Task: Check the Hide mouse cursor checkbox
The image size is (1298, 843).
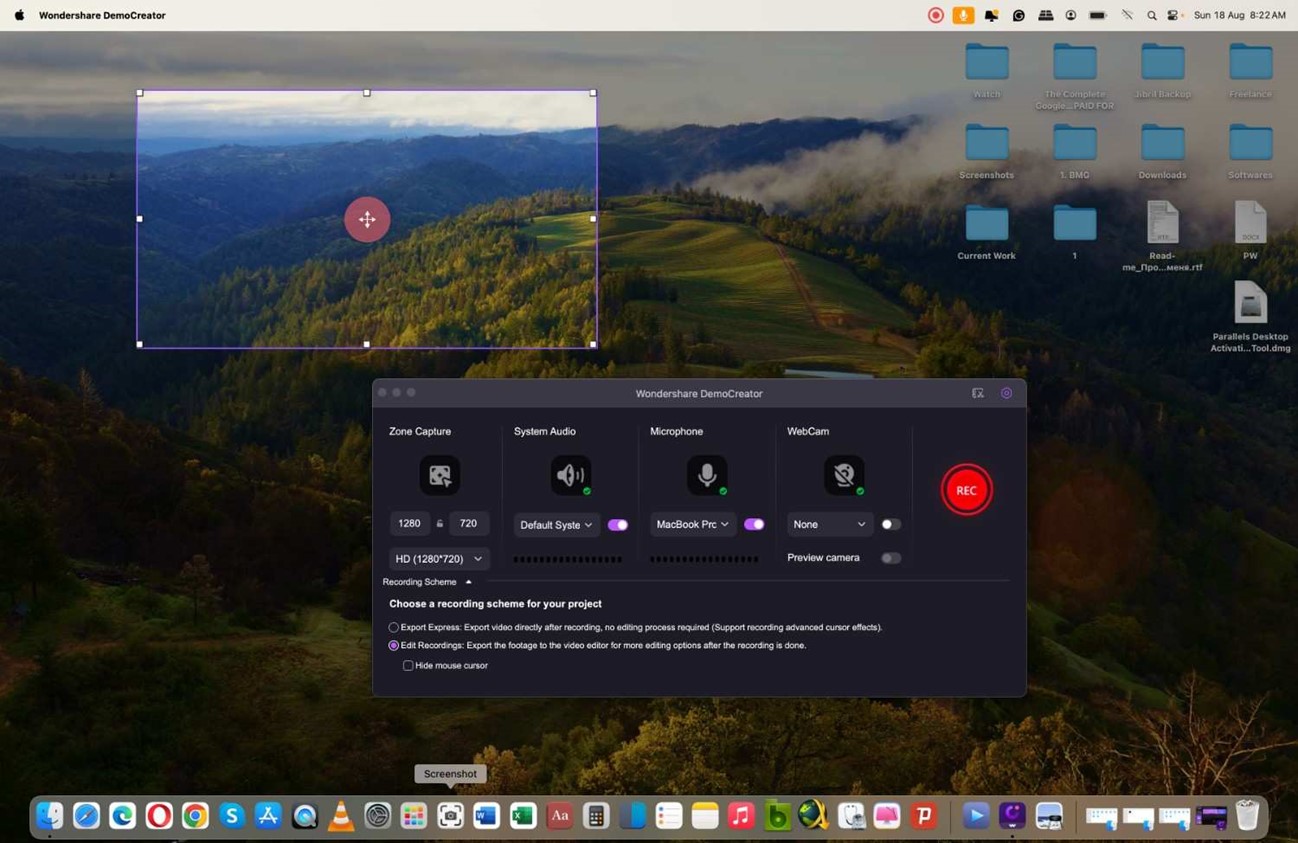Action: point(408,665)
